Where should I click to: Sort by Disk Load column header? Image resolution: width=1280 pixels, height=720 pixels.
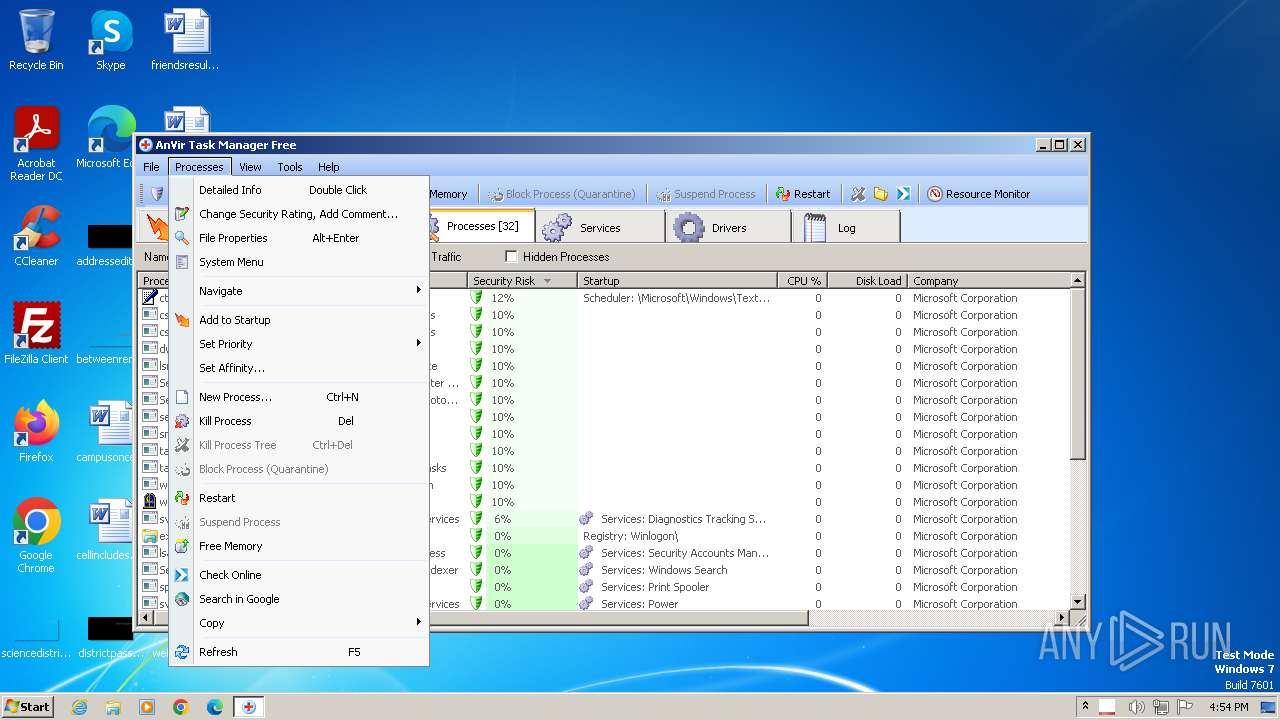867,281
